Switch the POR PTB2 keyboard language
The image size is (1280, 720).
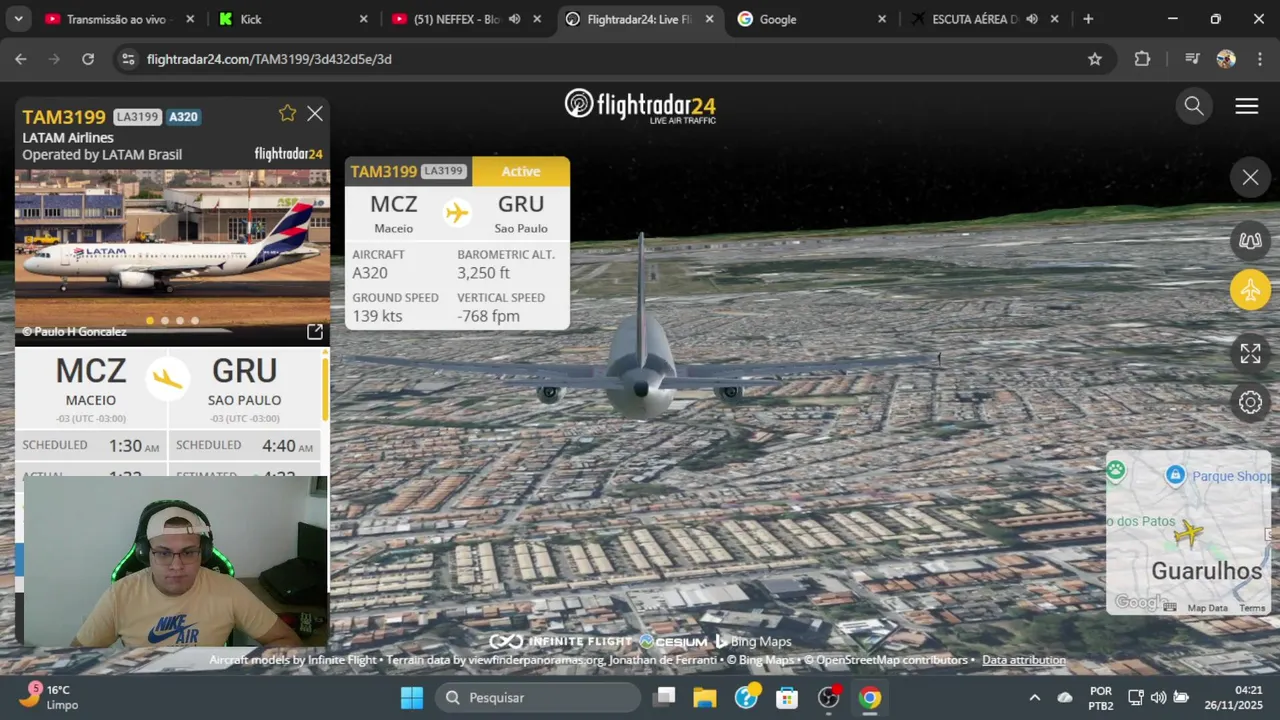[1101, 697]
